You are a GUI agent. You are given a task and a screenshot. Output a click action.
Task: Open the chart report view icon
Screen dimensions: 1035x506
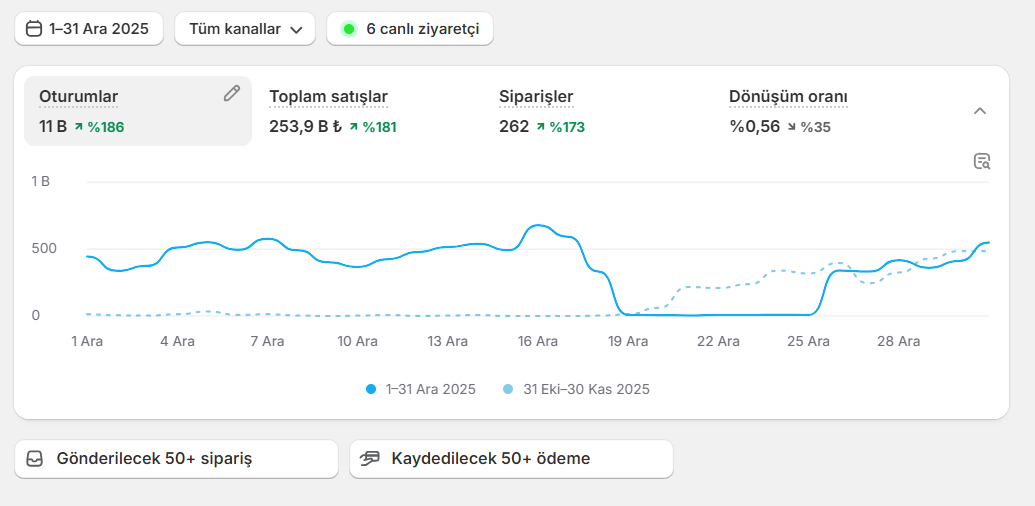981,161
